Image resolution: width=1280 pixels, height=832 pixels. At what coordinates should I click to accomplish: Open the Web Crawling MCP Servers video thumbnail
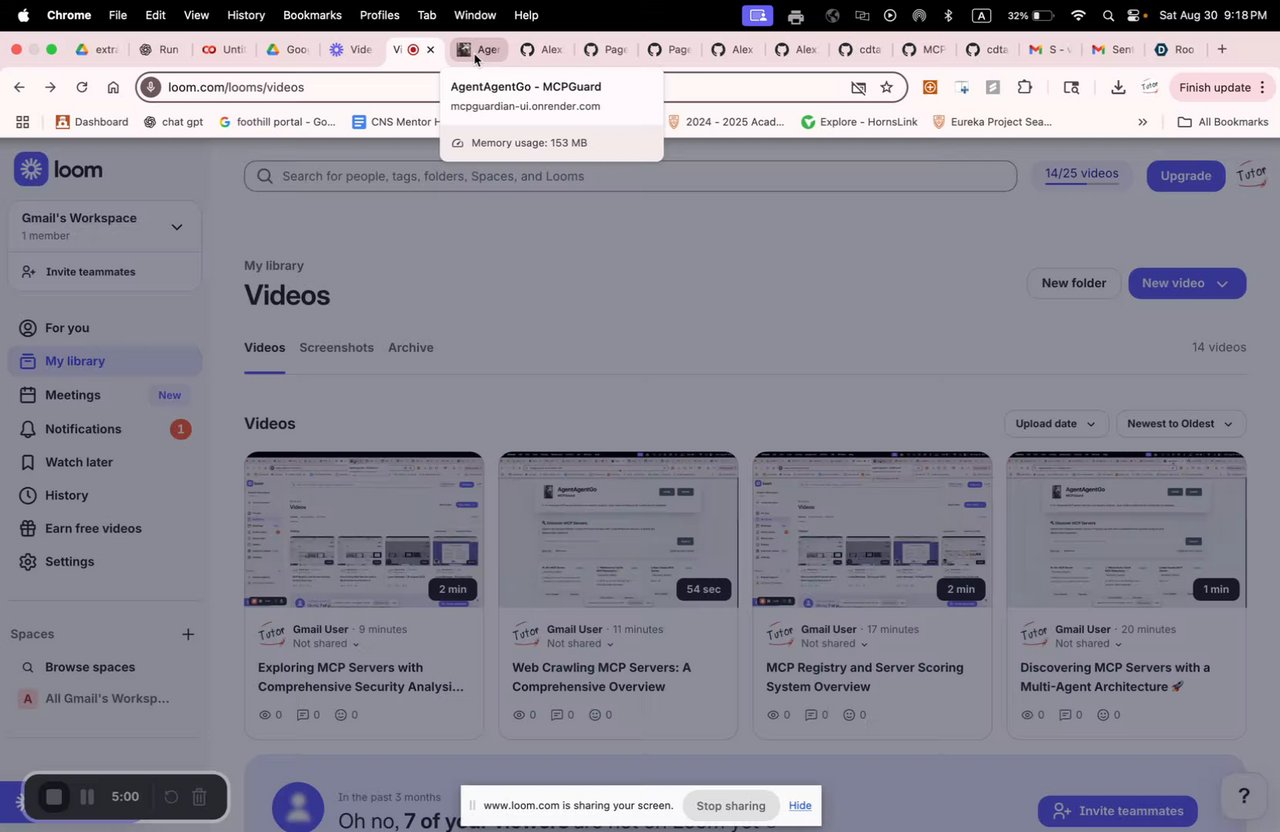(618, 530)
